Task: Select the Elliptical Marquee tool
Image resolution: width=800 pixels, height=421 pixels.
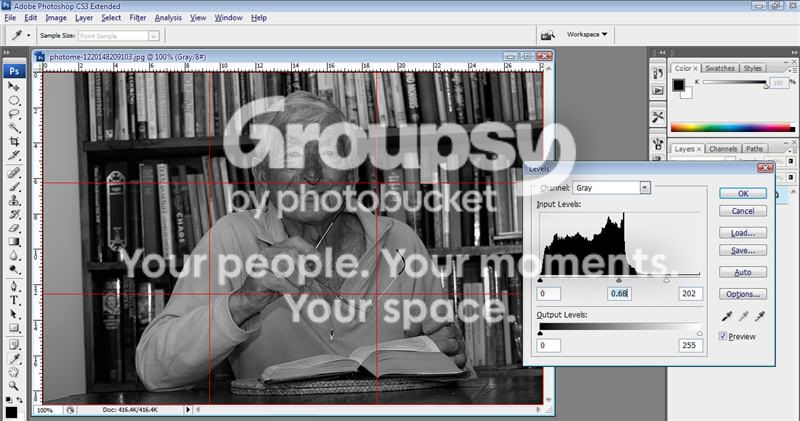Action: click(14, 101)
